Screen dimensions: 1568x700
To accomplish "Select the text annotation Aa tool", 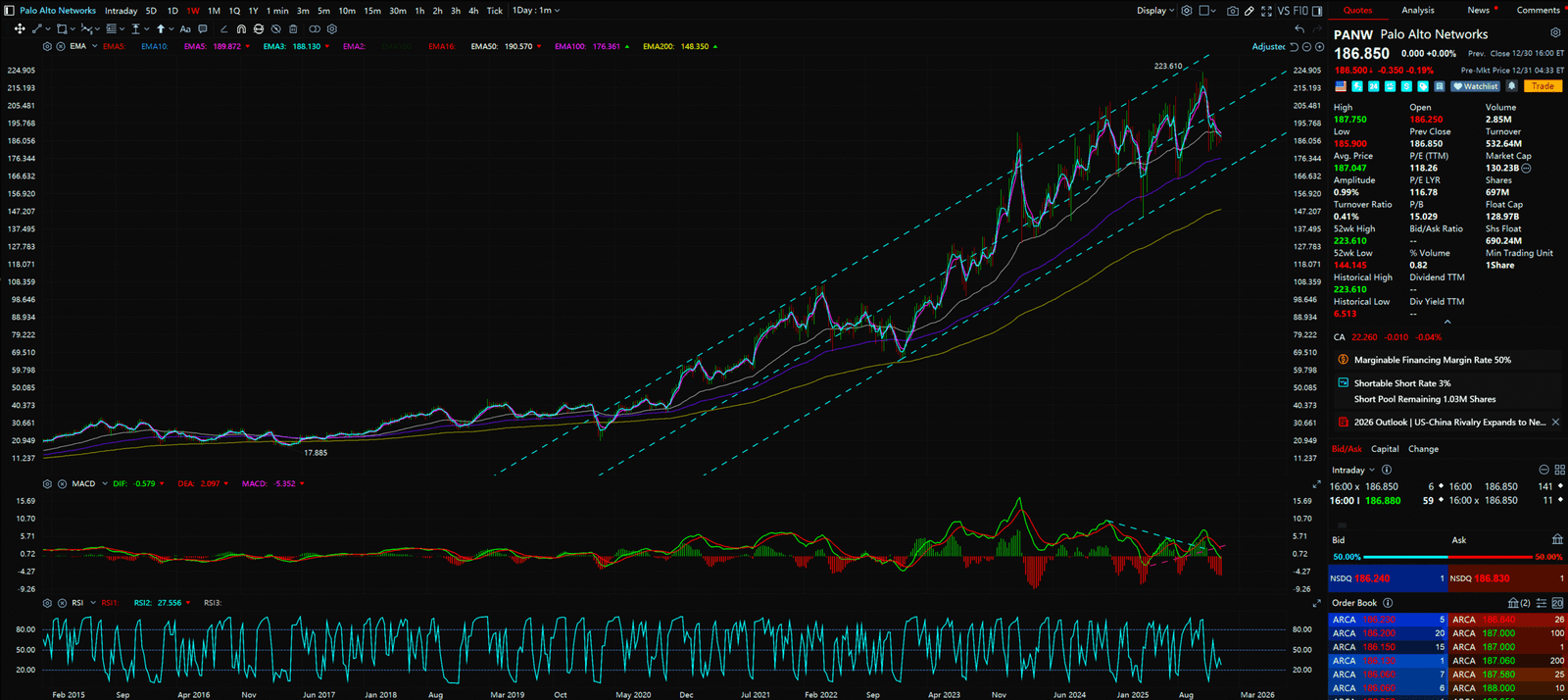I will point(185,29).
